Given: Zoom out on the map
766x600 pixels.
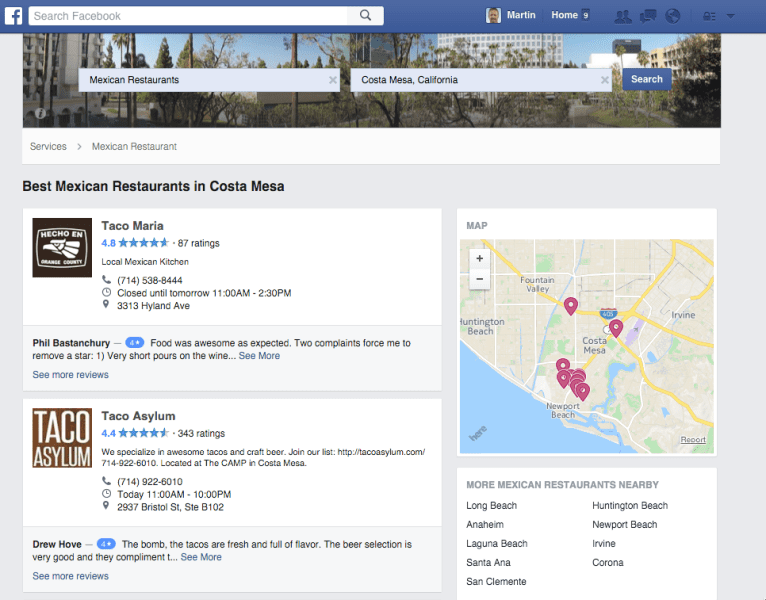Looking at the screenshot, I should point(480,279).
